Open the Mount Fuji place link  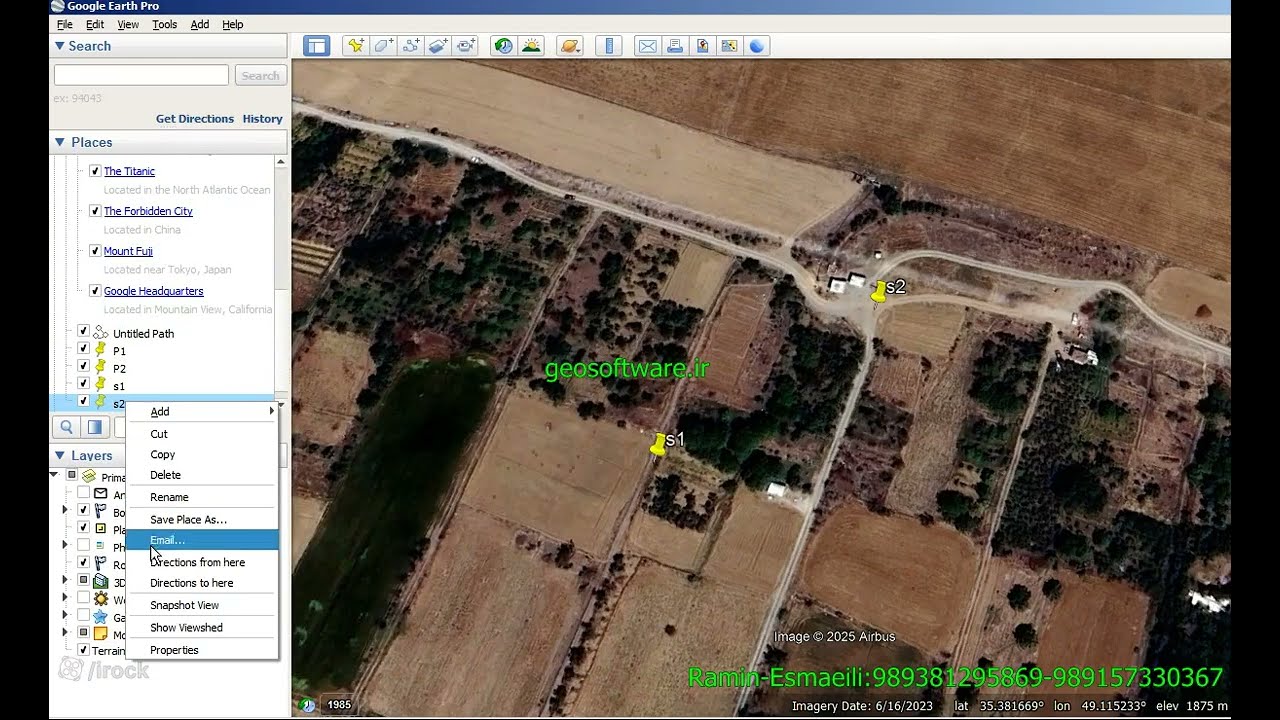(128, 251)
